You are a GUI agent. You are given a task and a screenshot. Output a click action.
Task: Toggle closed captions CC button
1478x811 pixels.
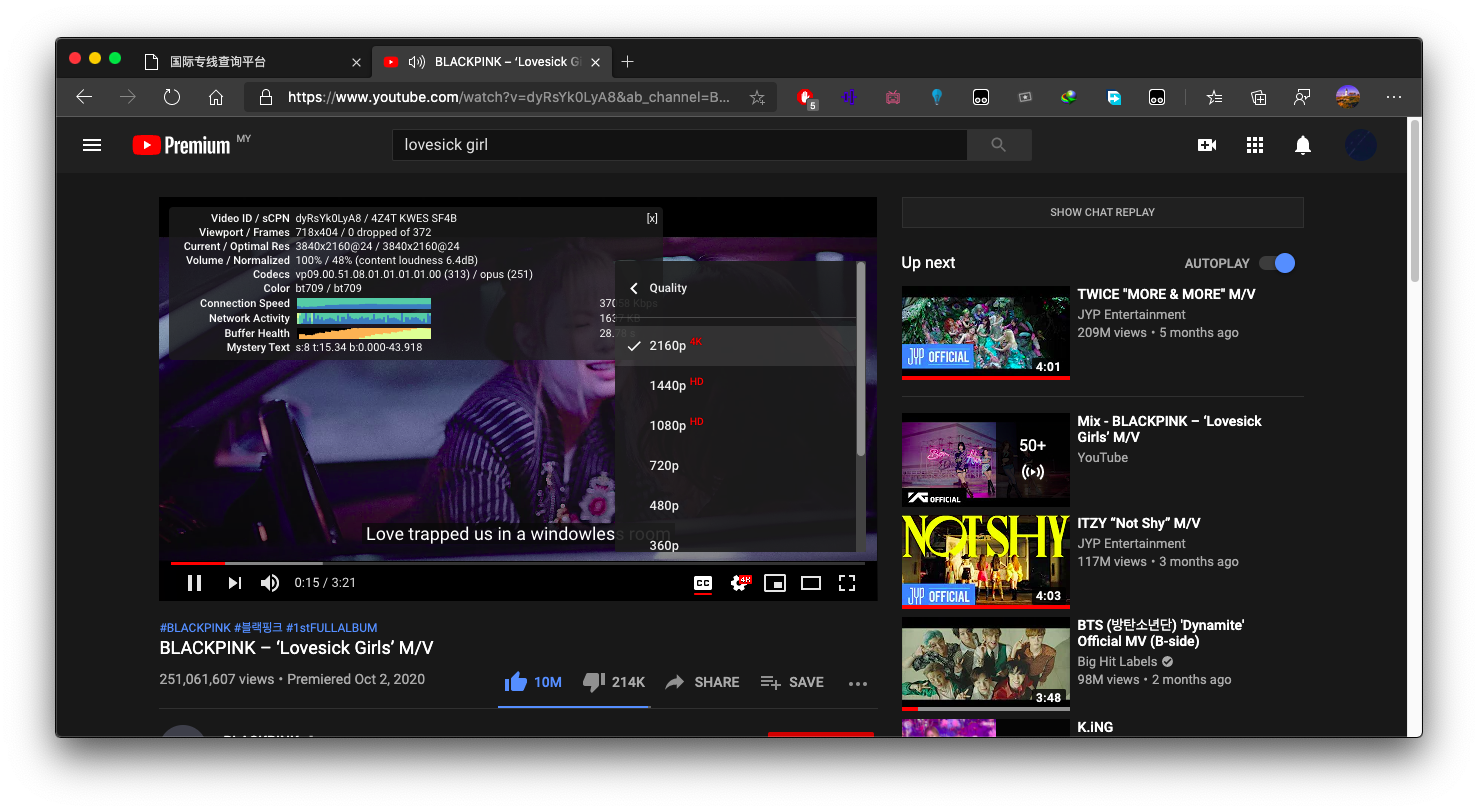703,583
